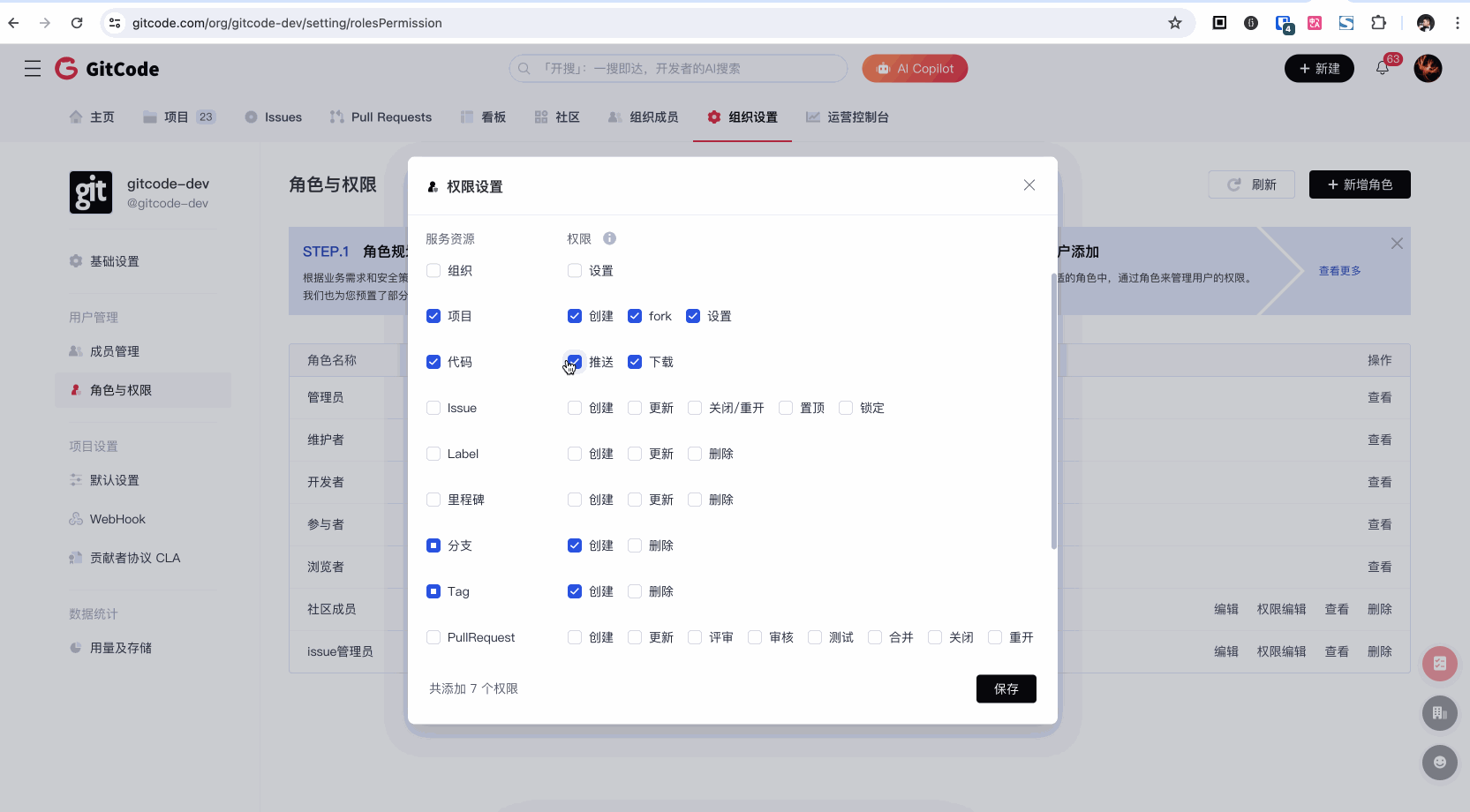Click the AI Copilot button
The height and width of the screenshot is (812, 1470).
pos(915,69)
